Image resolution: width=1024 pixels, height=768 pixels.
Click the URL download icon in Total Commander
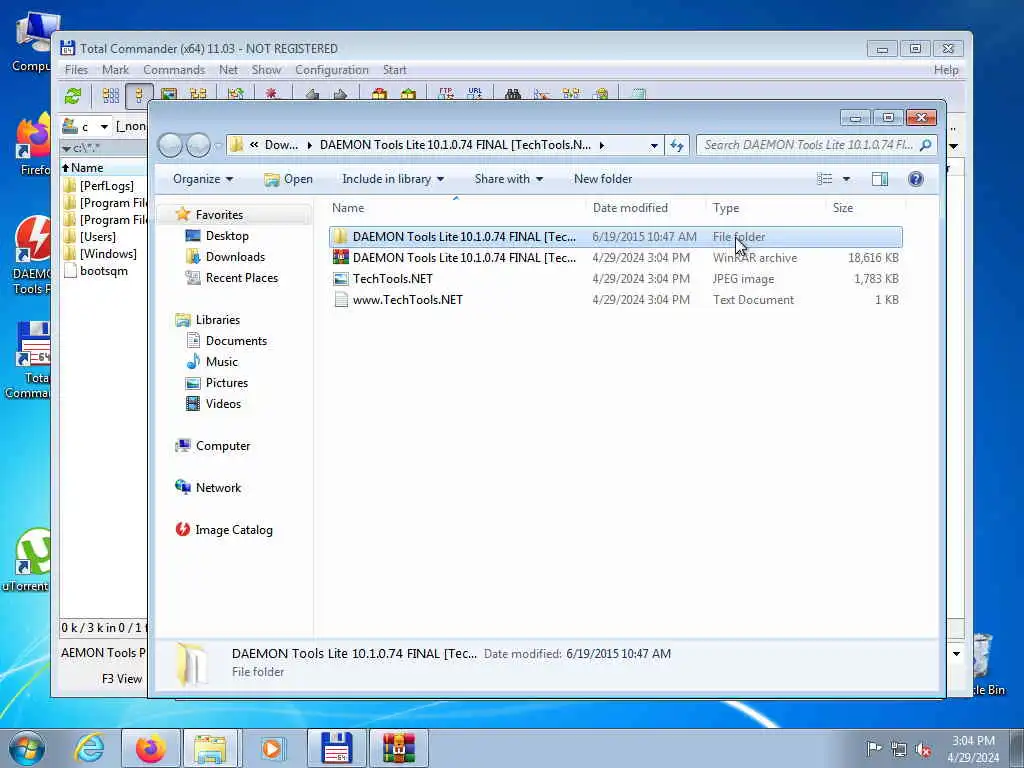tap(475, 94)
